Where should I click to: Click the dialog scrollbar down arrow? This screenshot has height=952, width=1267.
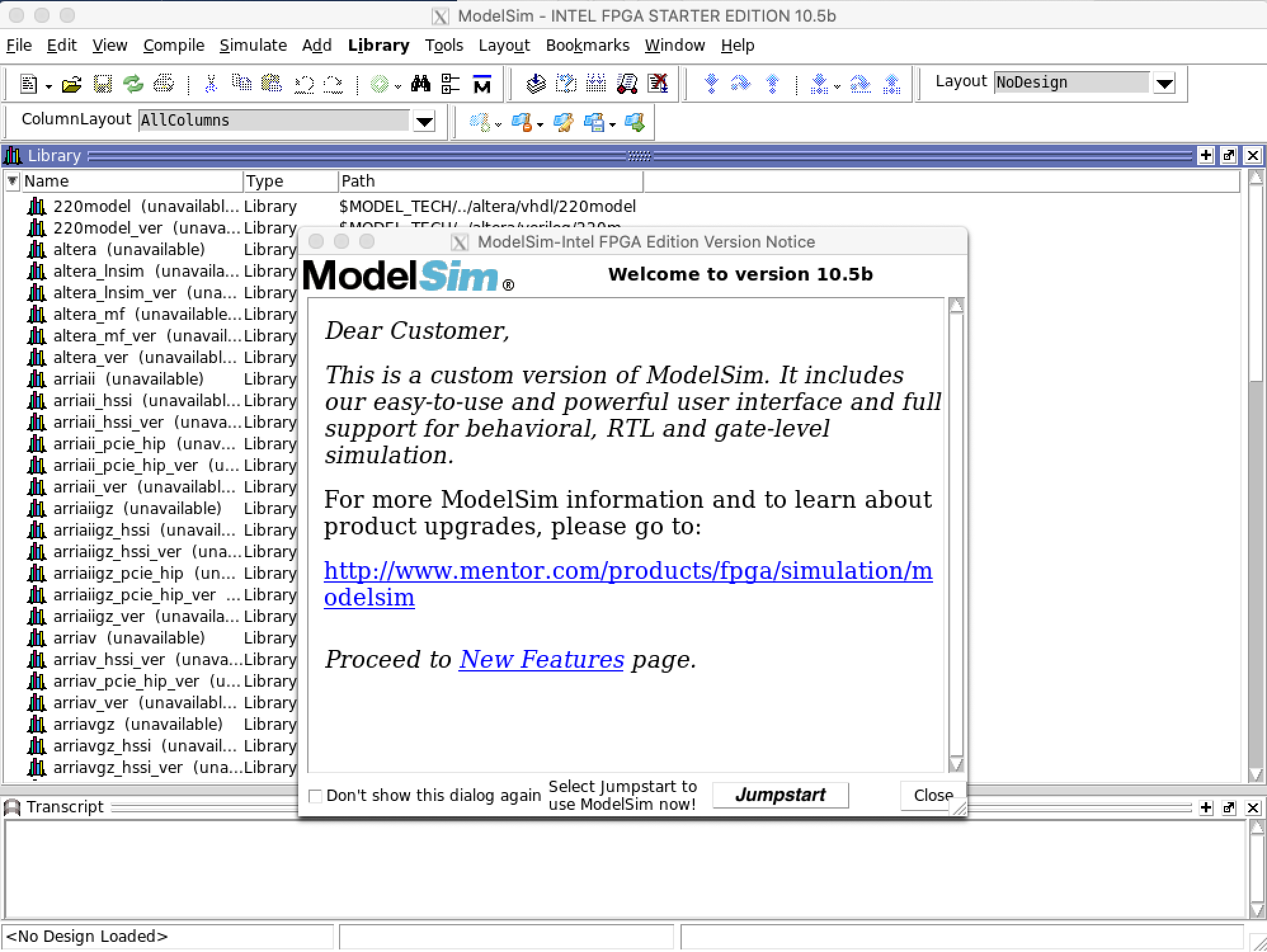pos(956,764)
